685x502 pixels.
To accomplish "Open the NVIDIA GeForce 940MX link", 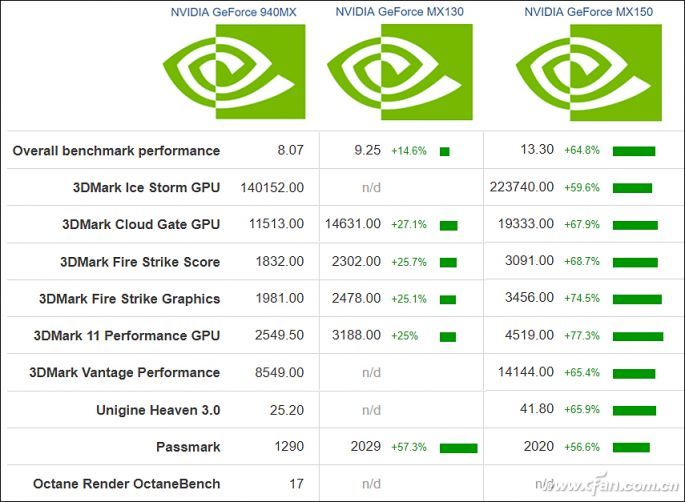I will click(x=234, y=12).
